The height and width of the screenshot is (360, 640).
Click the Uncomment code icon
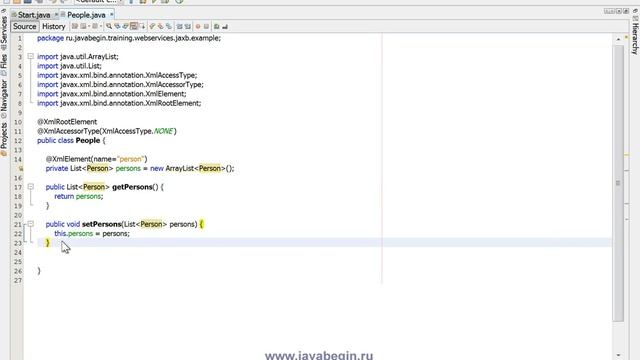point(225,26)
